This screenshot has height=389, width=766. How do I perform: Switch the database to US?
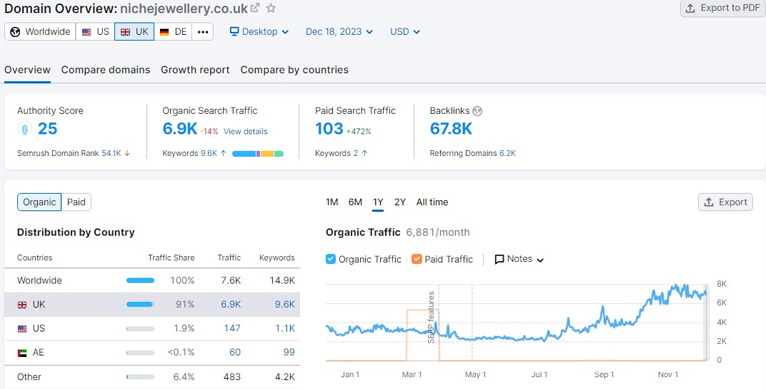tap(95, 32)
